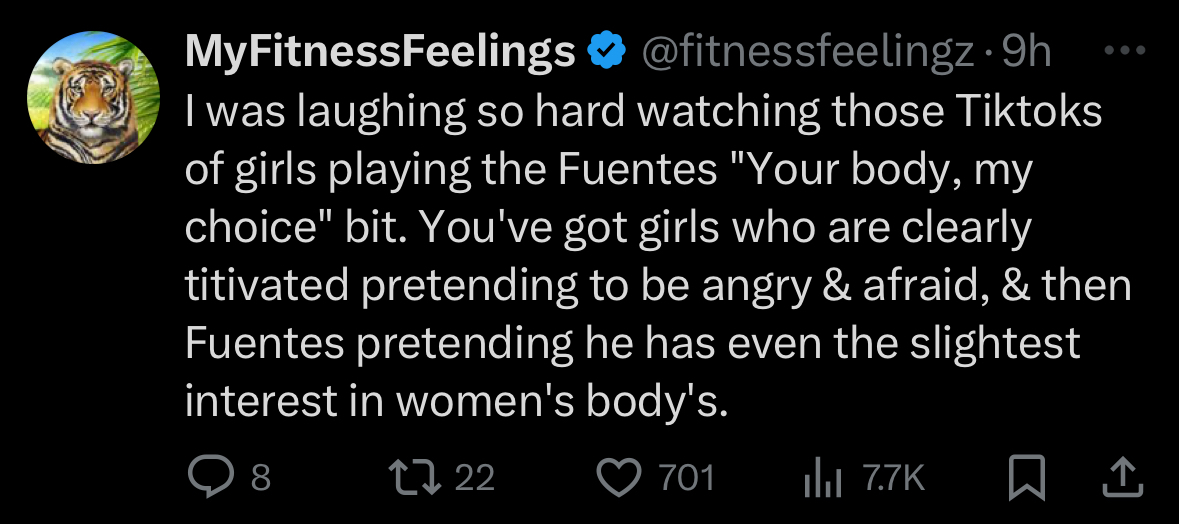Screen dimensions: 1179x524
Task: Open the tiger profile picture avatar
Action: (94, 98)
